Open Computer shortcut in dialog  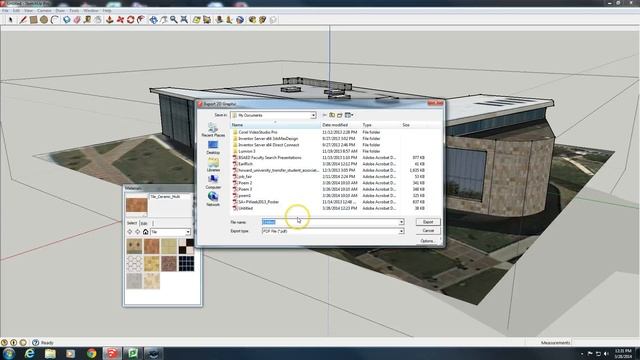point(213,182)
